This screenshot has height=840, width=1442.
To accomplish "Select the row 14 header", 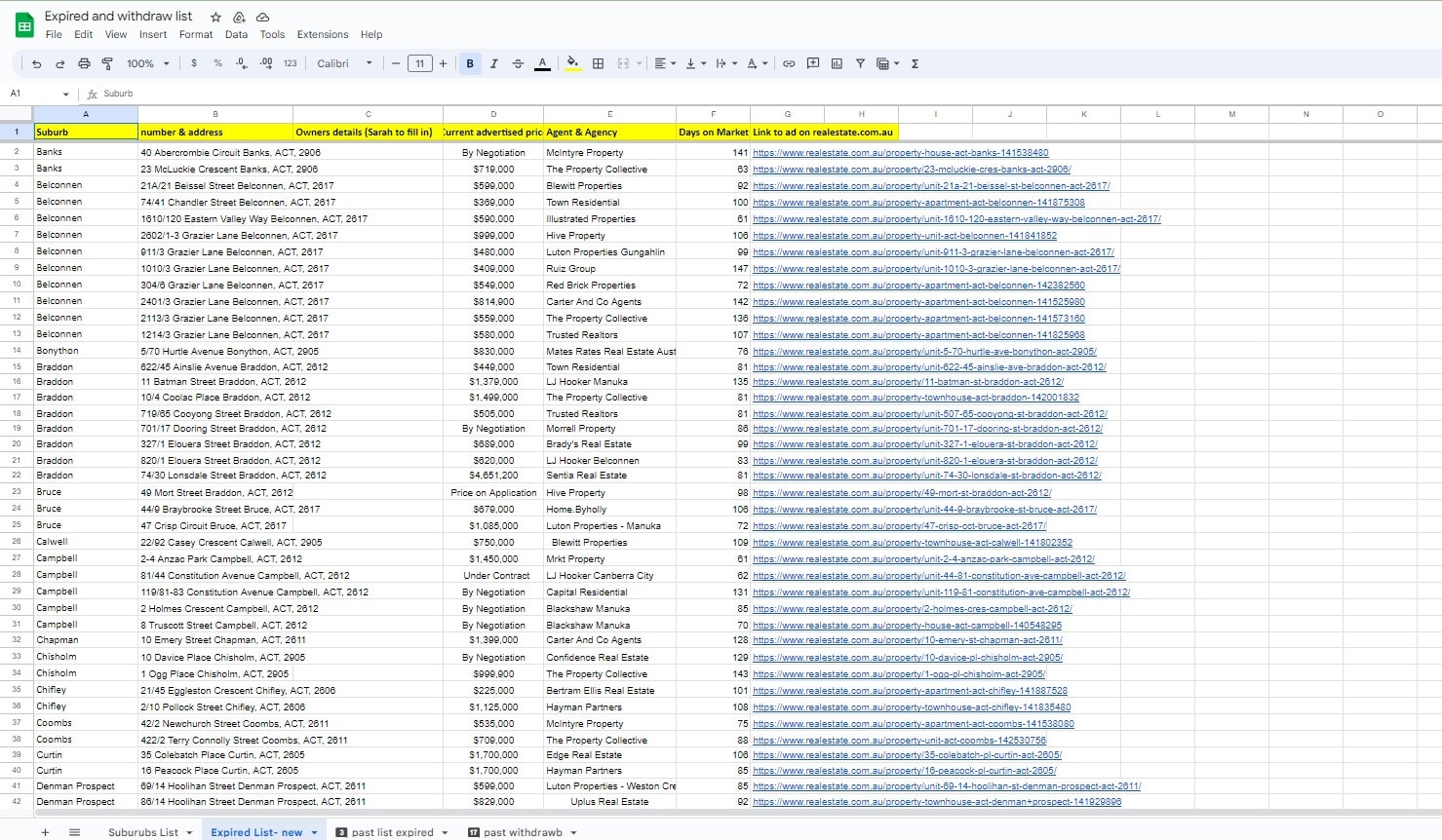I will pos(17,351).
